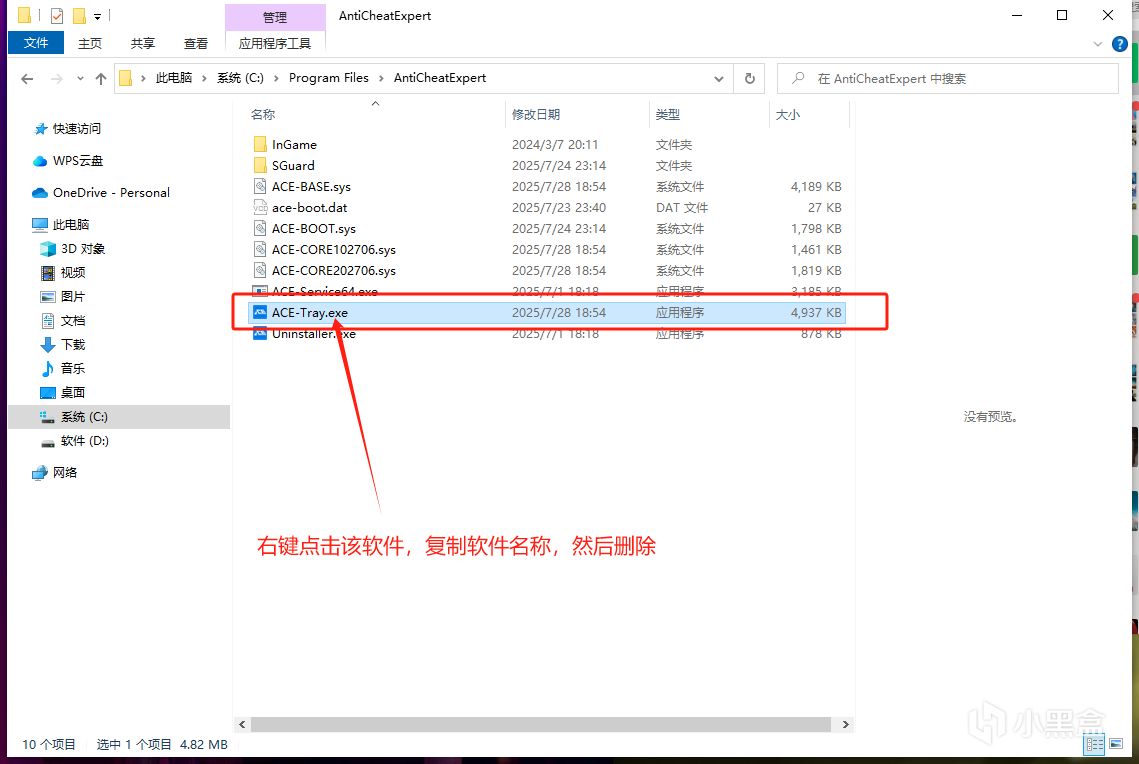1139x764 pixels.
Task: Select the 管理 contextual tab header
Action: [275, 17]
